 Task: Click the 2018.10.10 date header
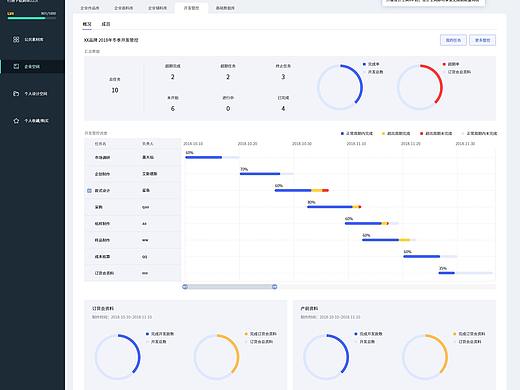[193, 144]
